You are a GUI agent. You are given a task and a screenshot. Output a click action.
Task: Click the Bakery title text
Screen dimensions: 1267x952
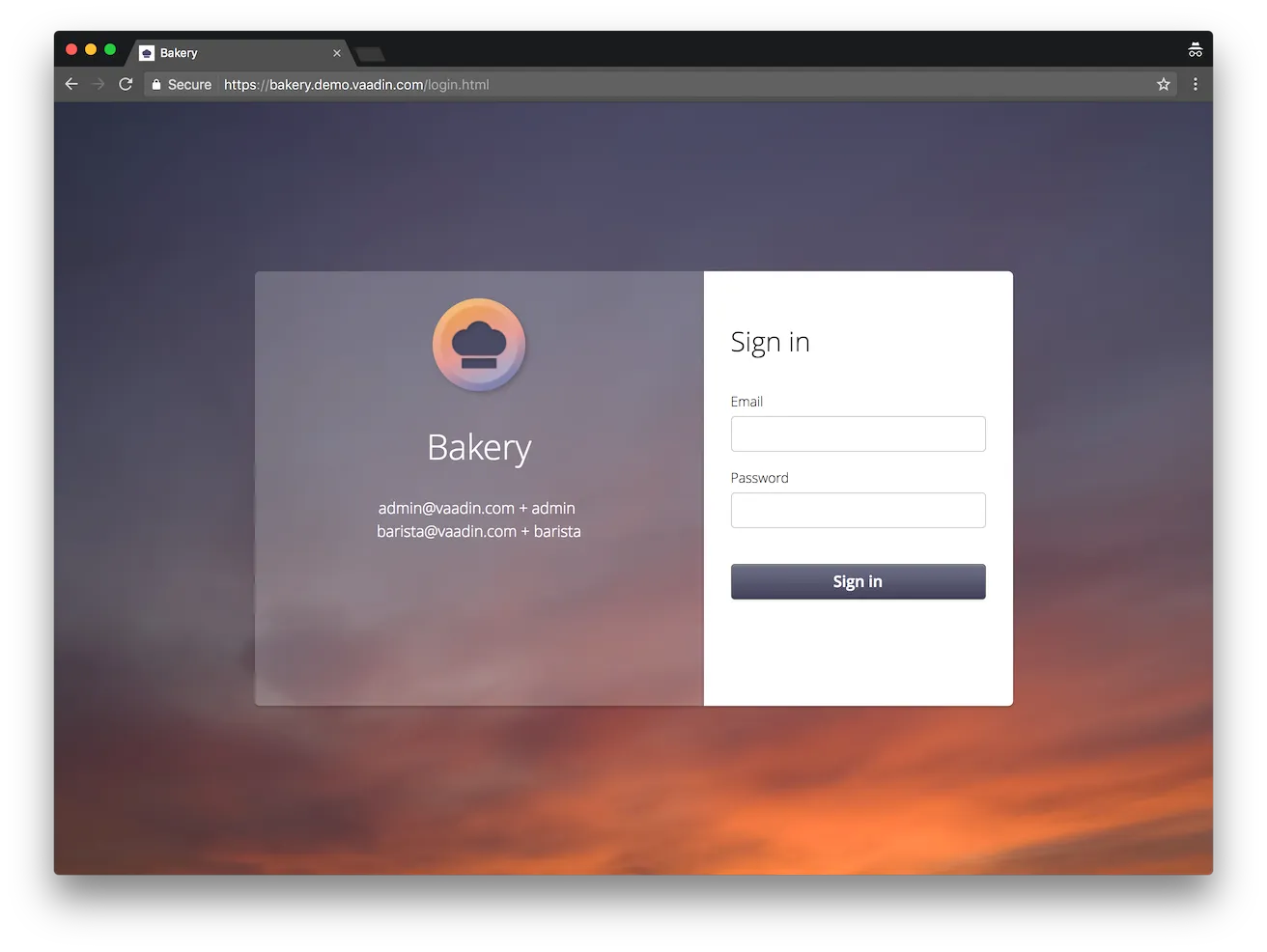[x=479, y=448]
